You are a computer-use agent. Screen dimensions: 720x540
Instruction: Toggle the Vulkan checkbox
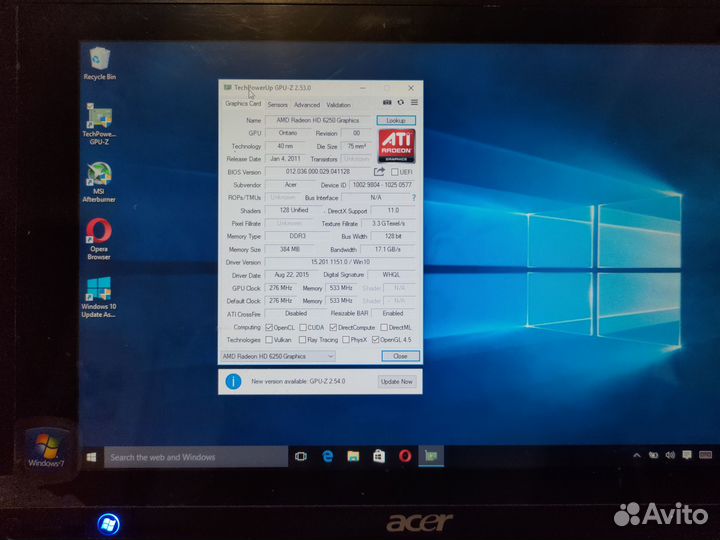[269, 340]
